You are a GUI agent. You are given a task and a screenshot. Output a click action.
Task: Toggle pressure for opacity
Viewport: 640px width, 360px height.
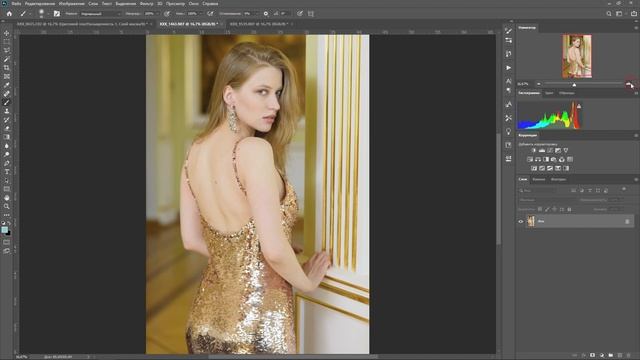167,13
